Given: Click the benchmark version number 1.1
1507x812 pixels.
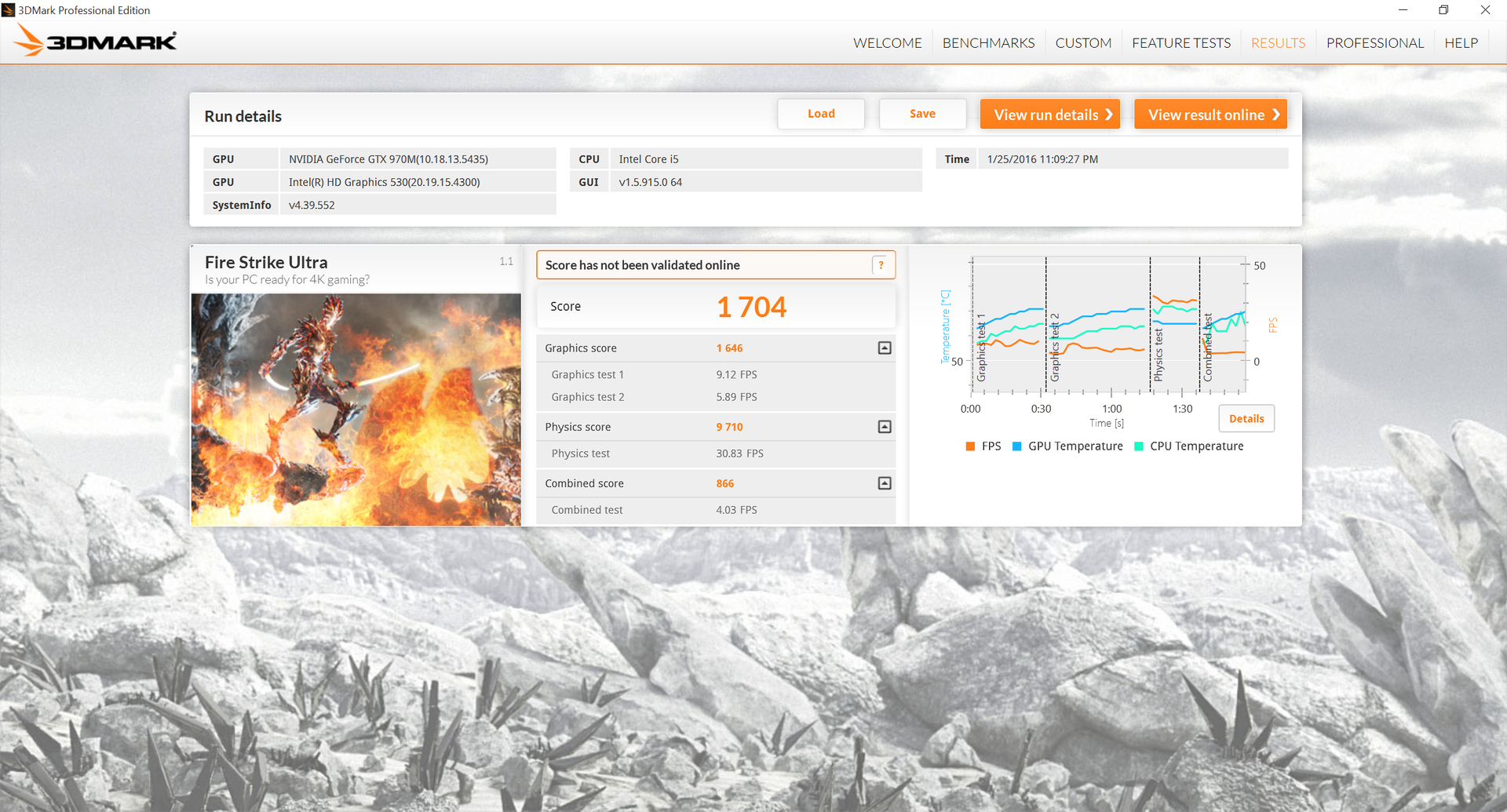Looking at the screenshot, I should pyautogui.click(x=506, y=261).
